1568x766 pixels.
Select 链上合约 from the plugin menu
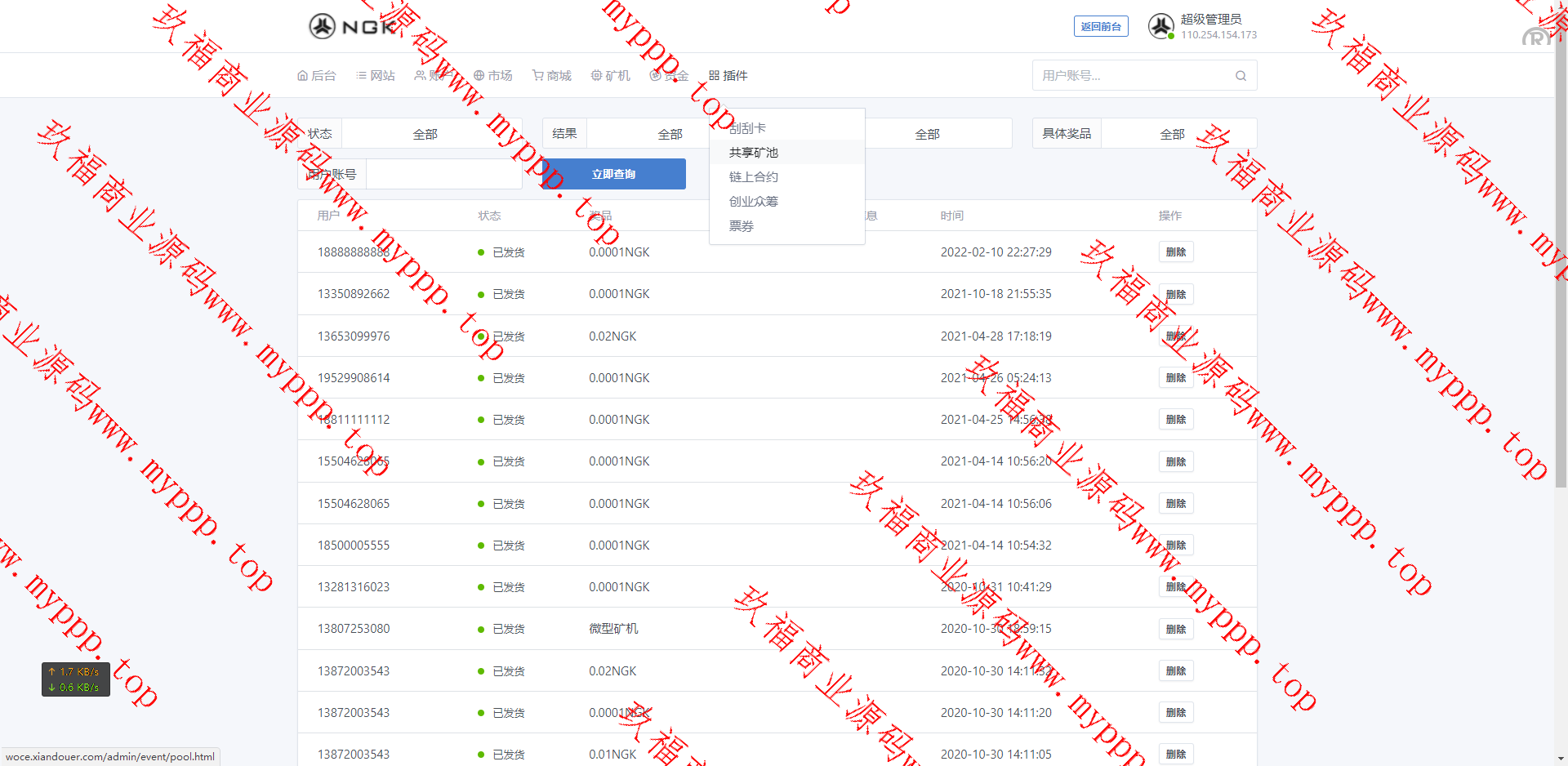tap(753, 177)
